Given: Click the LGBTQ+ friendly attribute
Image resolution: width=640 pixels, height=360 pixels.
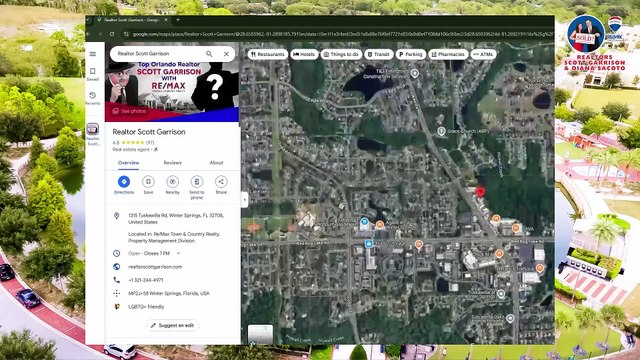Looking at the screenshot, I should 146,307.
